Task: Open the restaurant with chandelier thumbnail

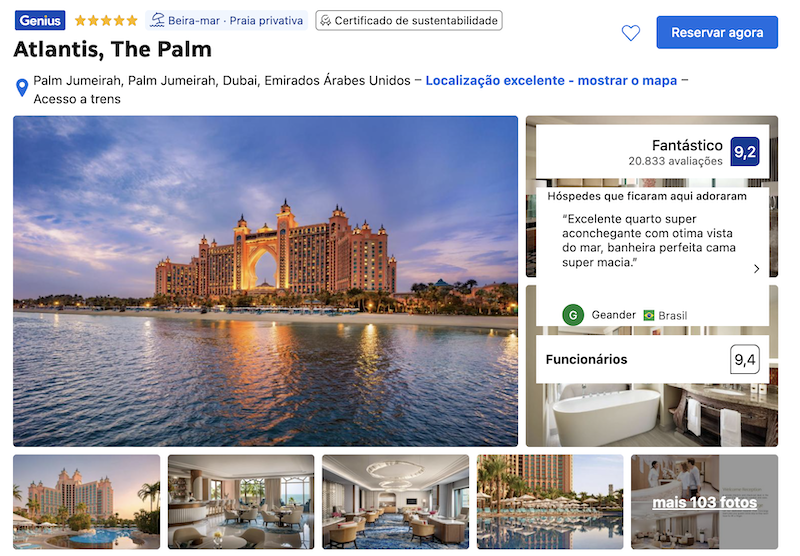Action: coord(395,501)
